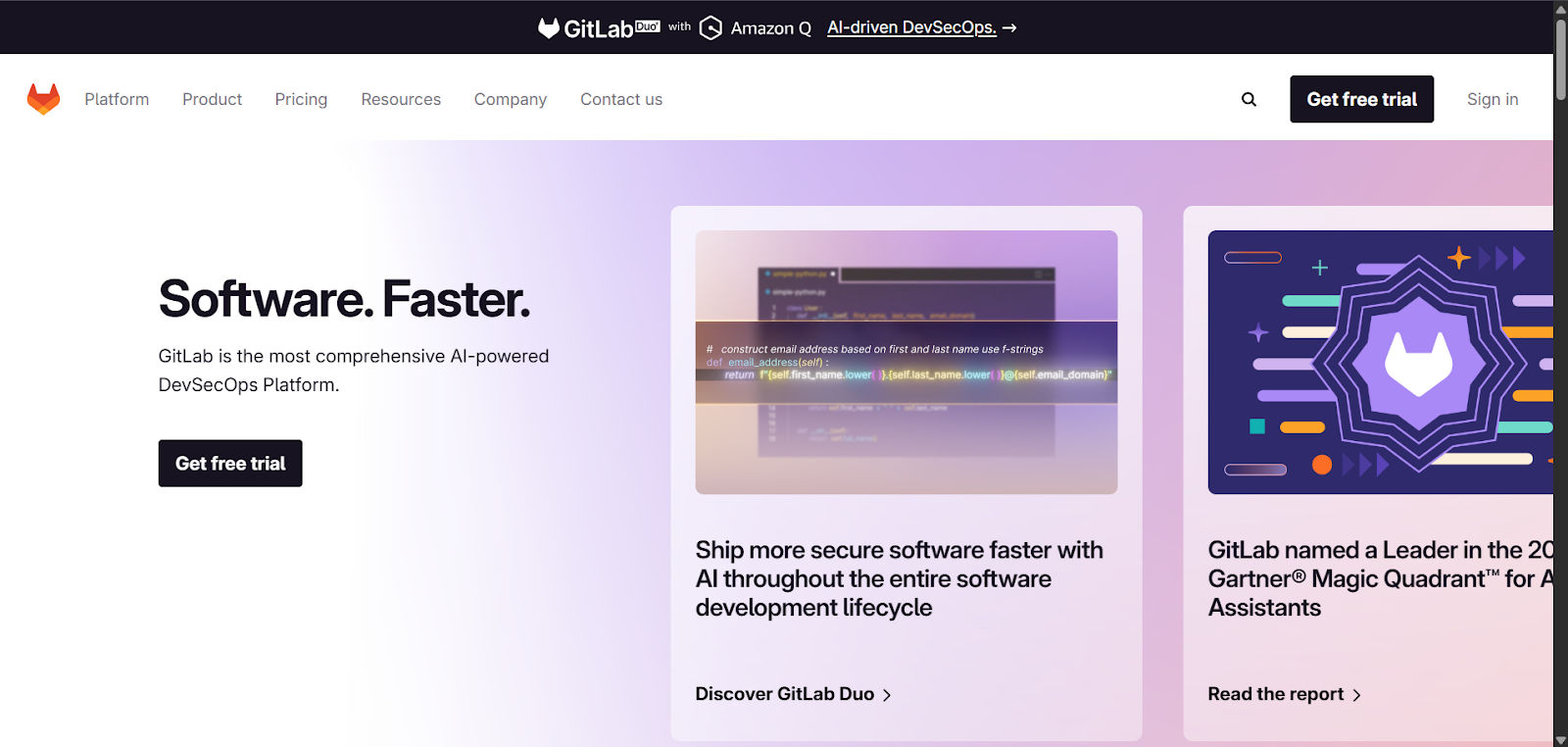Open the Product menu
Screen dimensions: 1568x747
point(212,99)
